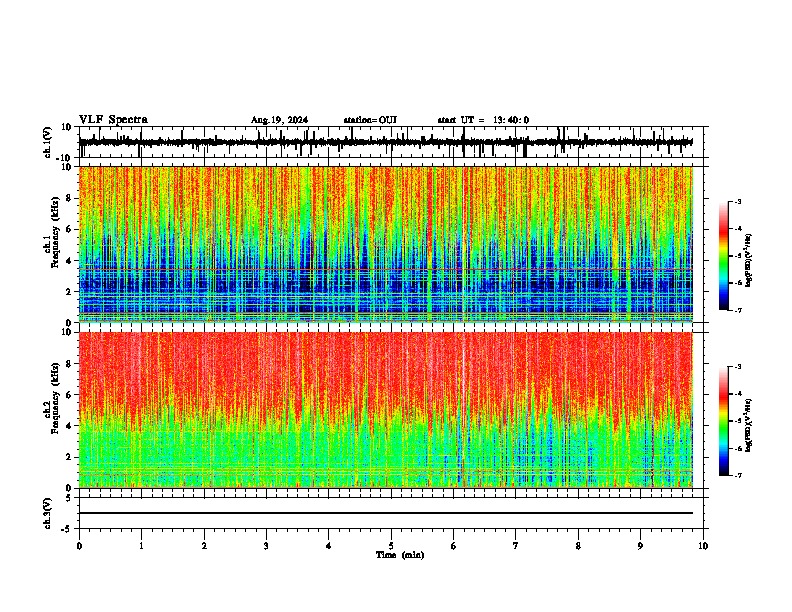Select the start time value "13:40:0"
Viewport: 792px width, 612px height.
[511, 120]
